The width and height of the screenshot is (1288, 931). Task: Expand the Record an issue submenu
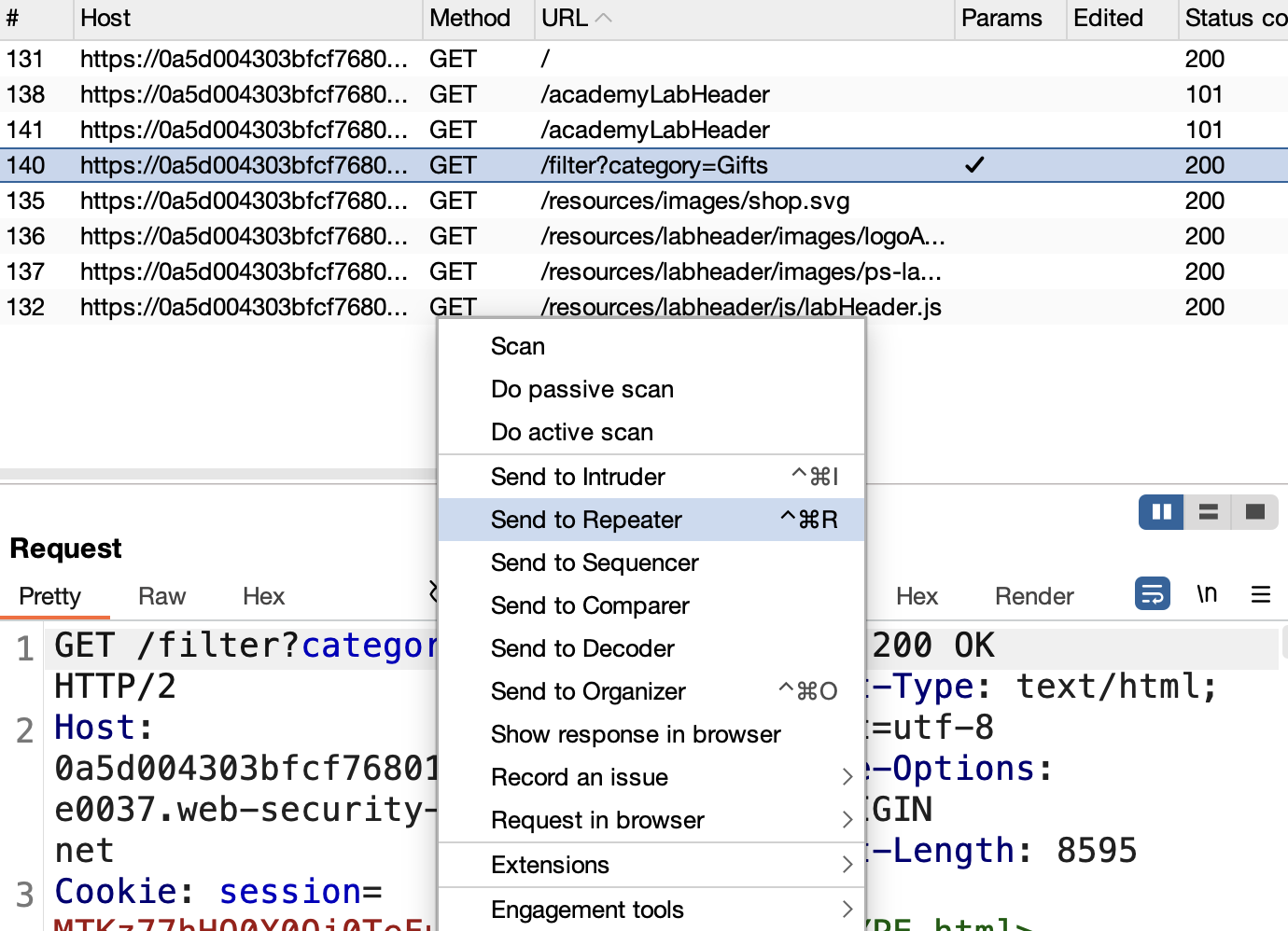click(x=847, y=777)
